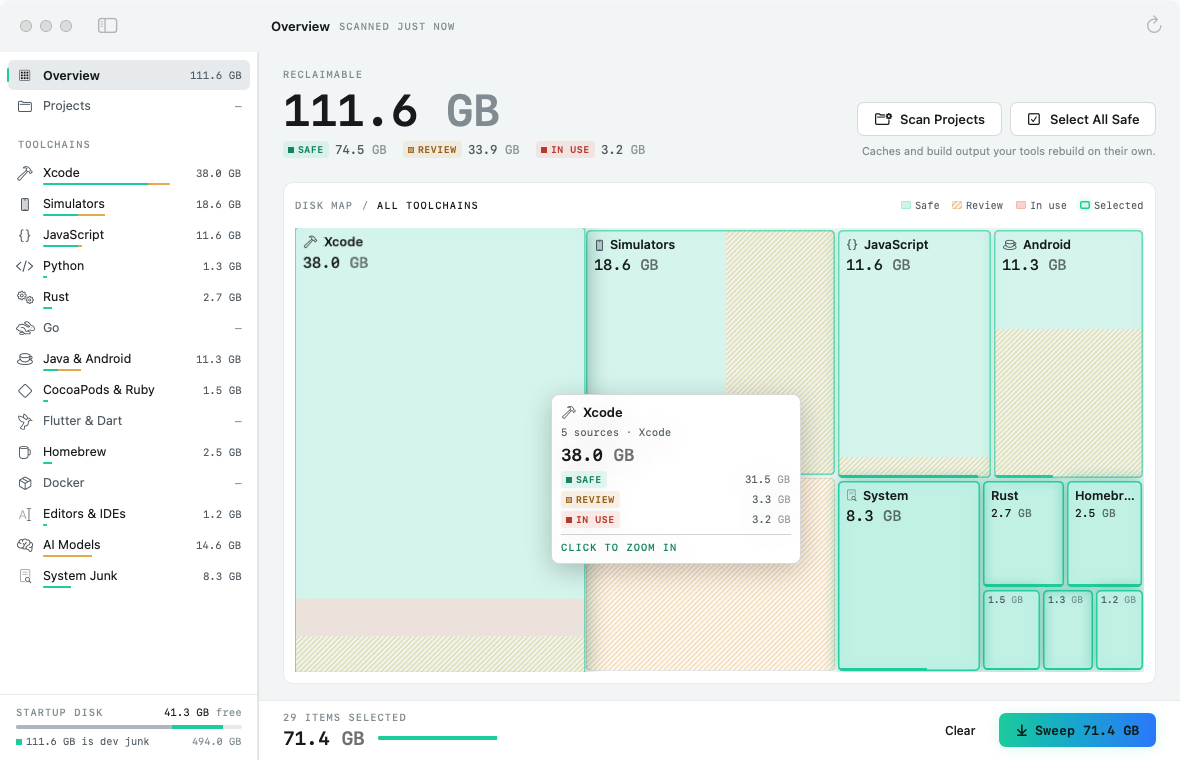
Task: Click the '29 ITEMS SELECTED' label
Action: [345, 718]
